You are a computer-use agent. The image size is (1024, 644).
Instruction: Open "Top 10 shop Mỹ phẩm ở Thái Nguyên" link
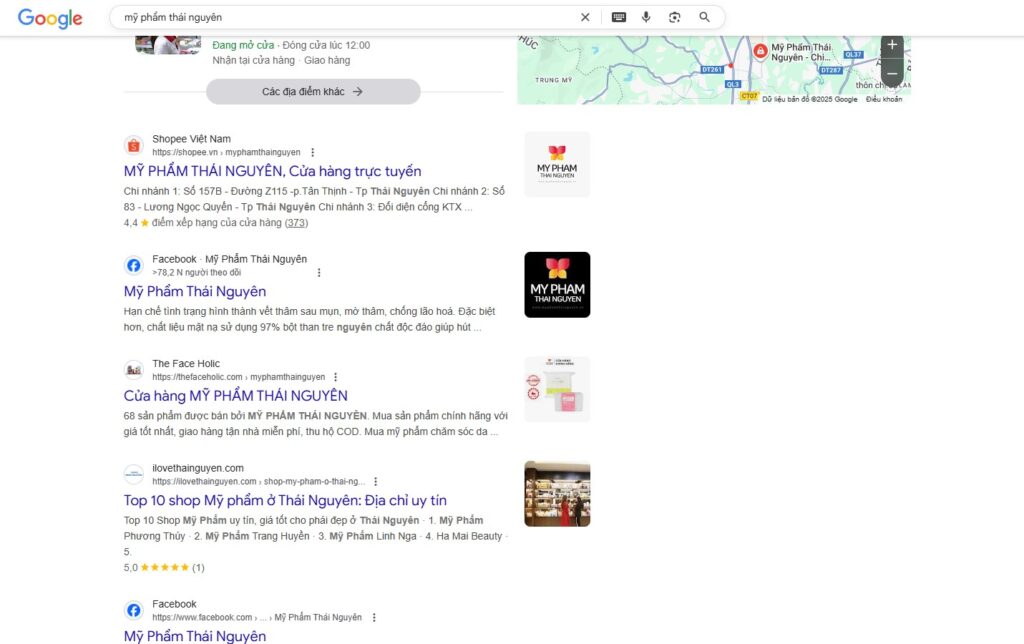tap(285, 500)
